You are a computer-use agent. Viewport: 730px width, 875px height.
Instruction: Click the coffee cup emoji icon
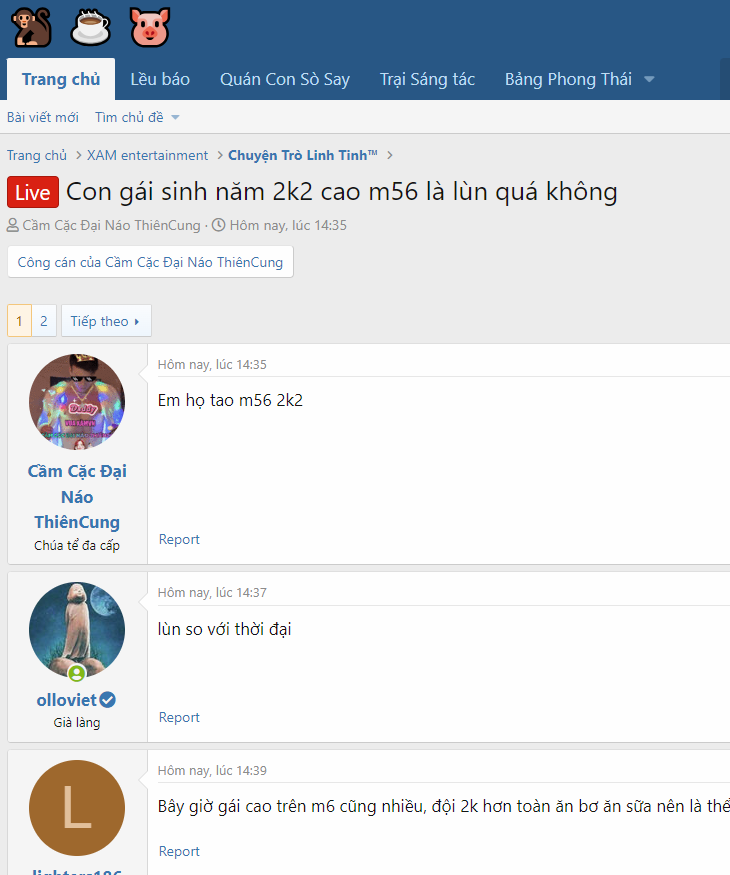click(x=91, y=27)
